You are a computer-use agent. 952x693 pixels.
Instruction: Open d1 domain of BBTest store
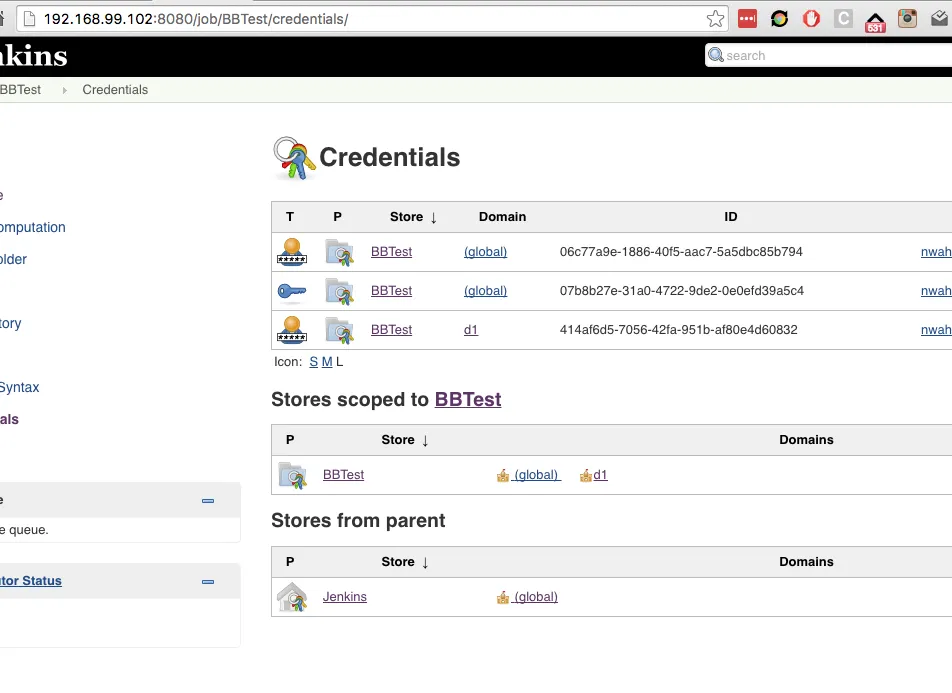[600, 474]
